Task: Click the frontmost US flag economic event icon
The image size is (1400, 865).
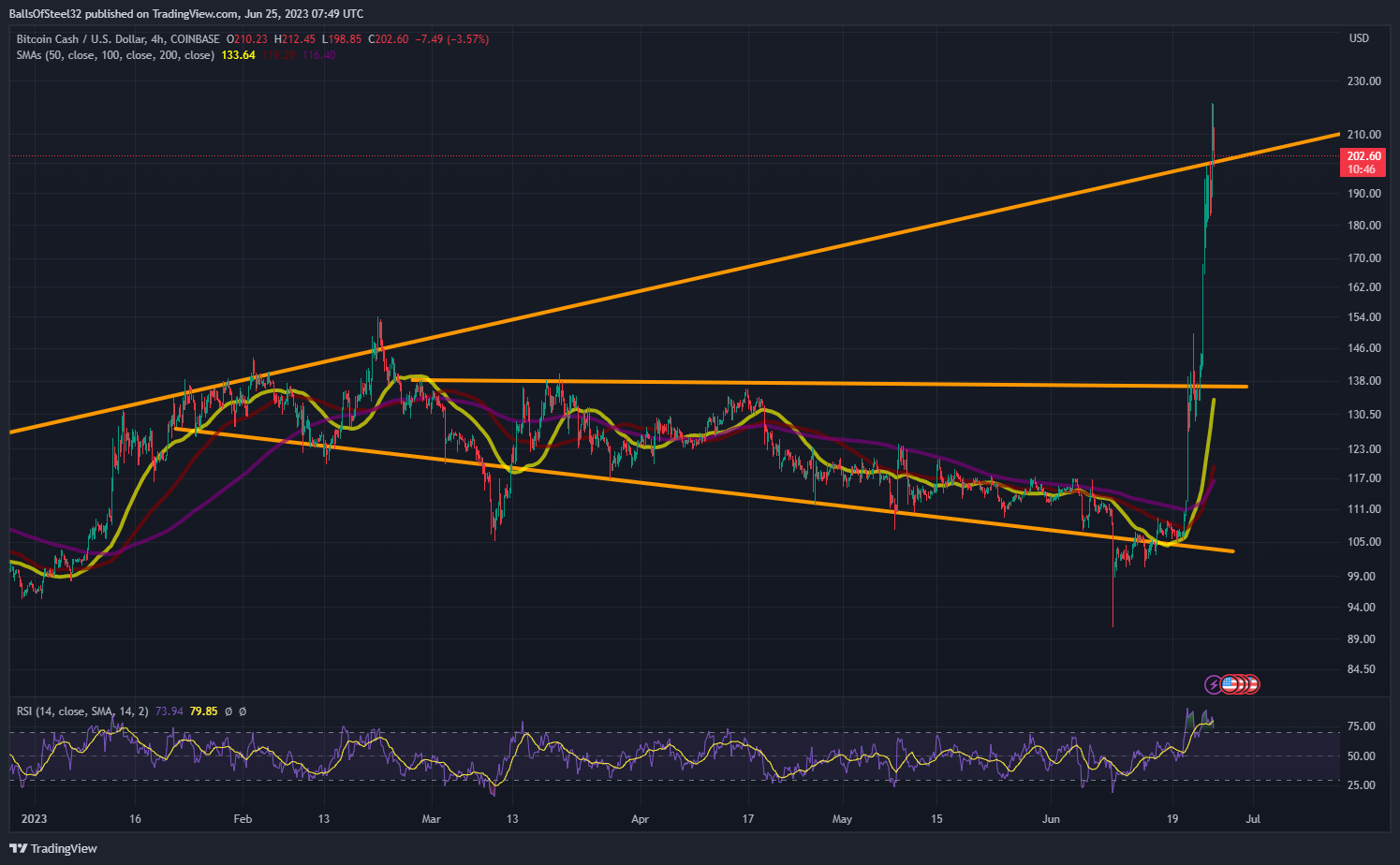Action: 1229,684
